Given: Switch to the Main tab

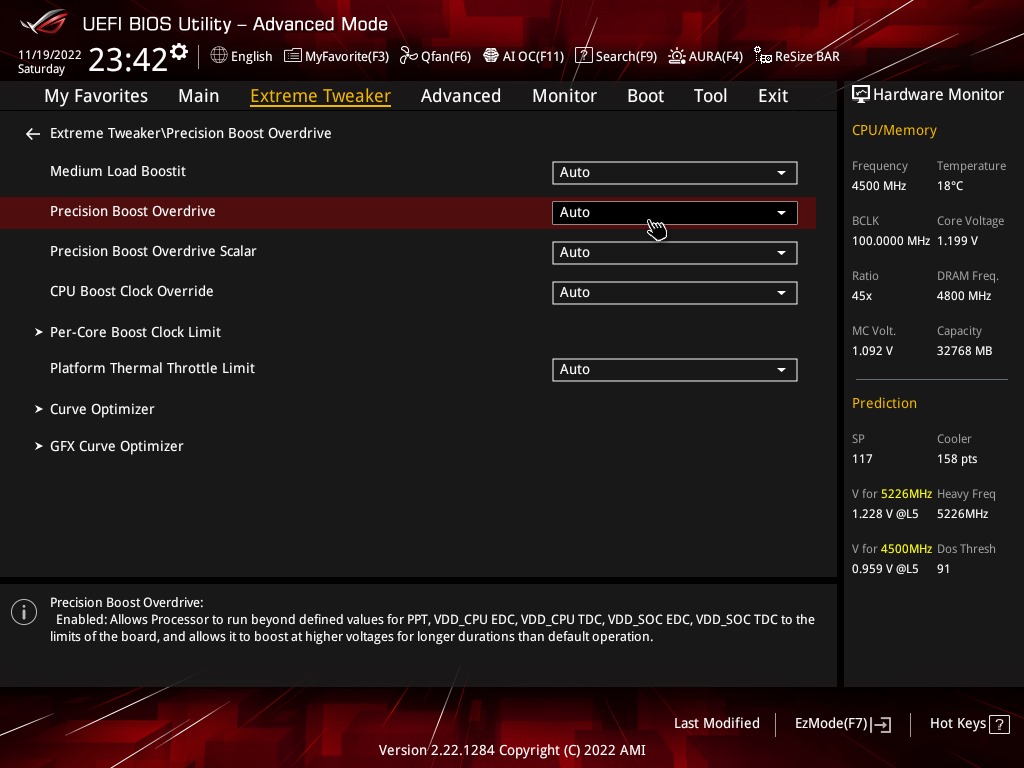Looking at the screenshot, I should (x=199, y=96).
